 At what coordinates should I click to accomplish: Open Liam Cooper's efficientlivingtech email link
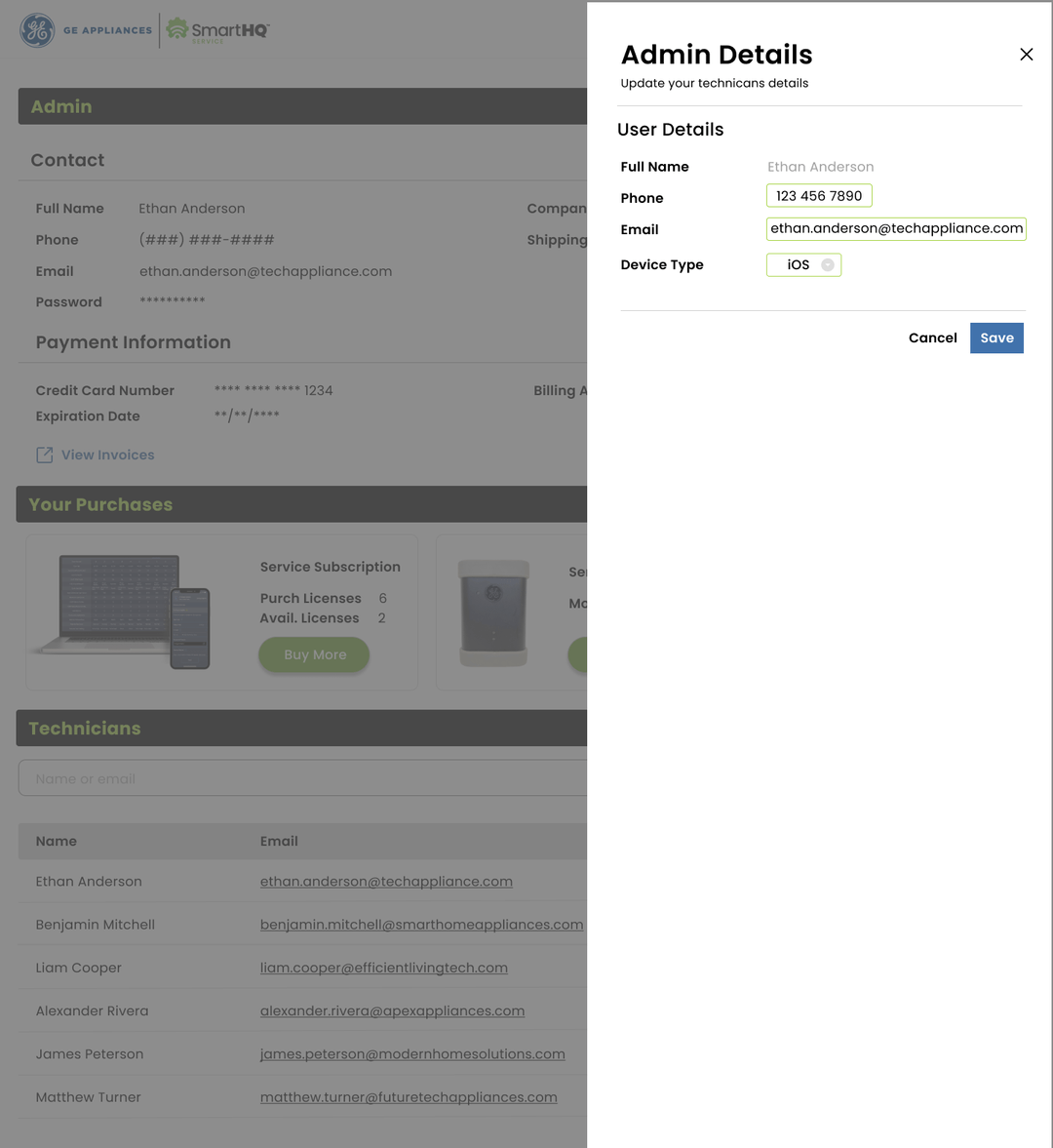pyautogui.click(x=383, y=968)
